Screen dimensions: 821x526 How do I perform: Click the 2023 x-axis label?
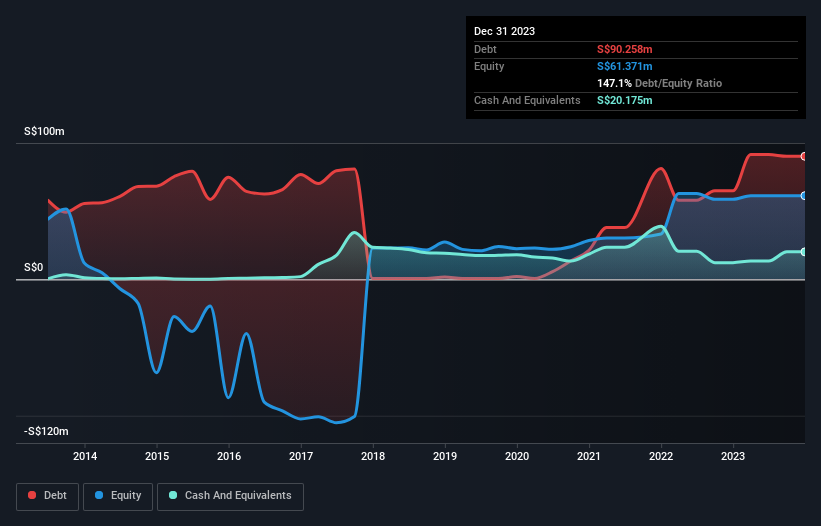pos(733,456)
